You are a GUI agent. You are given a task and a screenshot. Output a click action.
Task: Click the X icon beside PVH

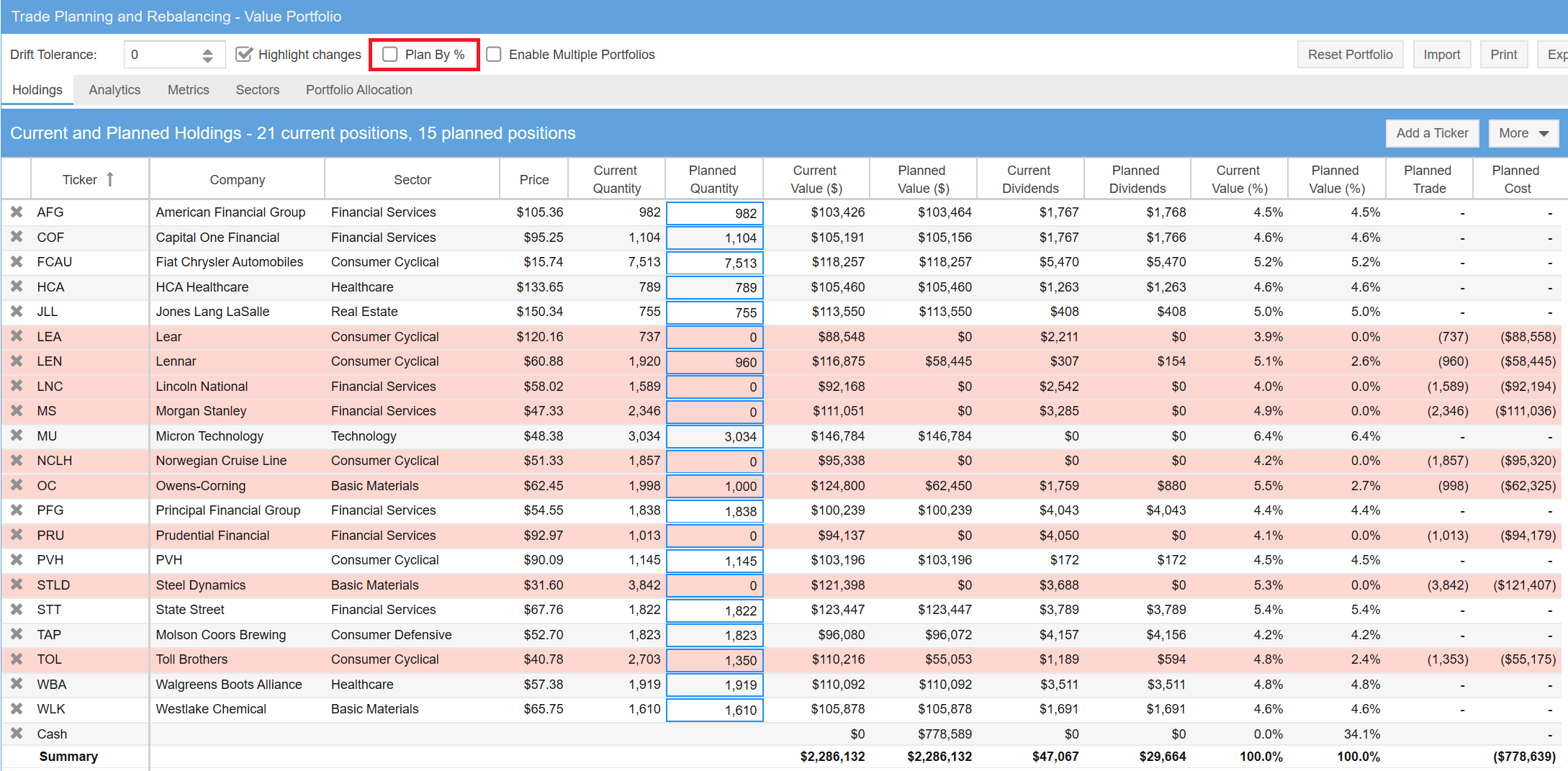17,560
